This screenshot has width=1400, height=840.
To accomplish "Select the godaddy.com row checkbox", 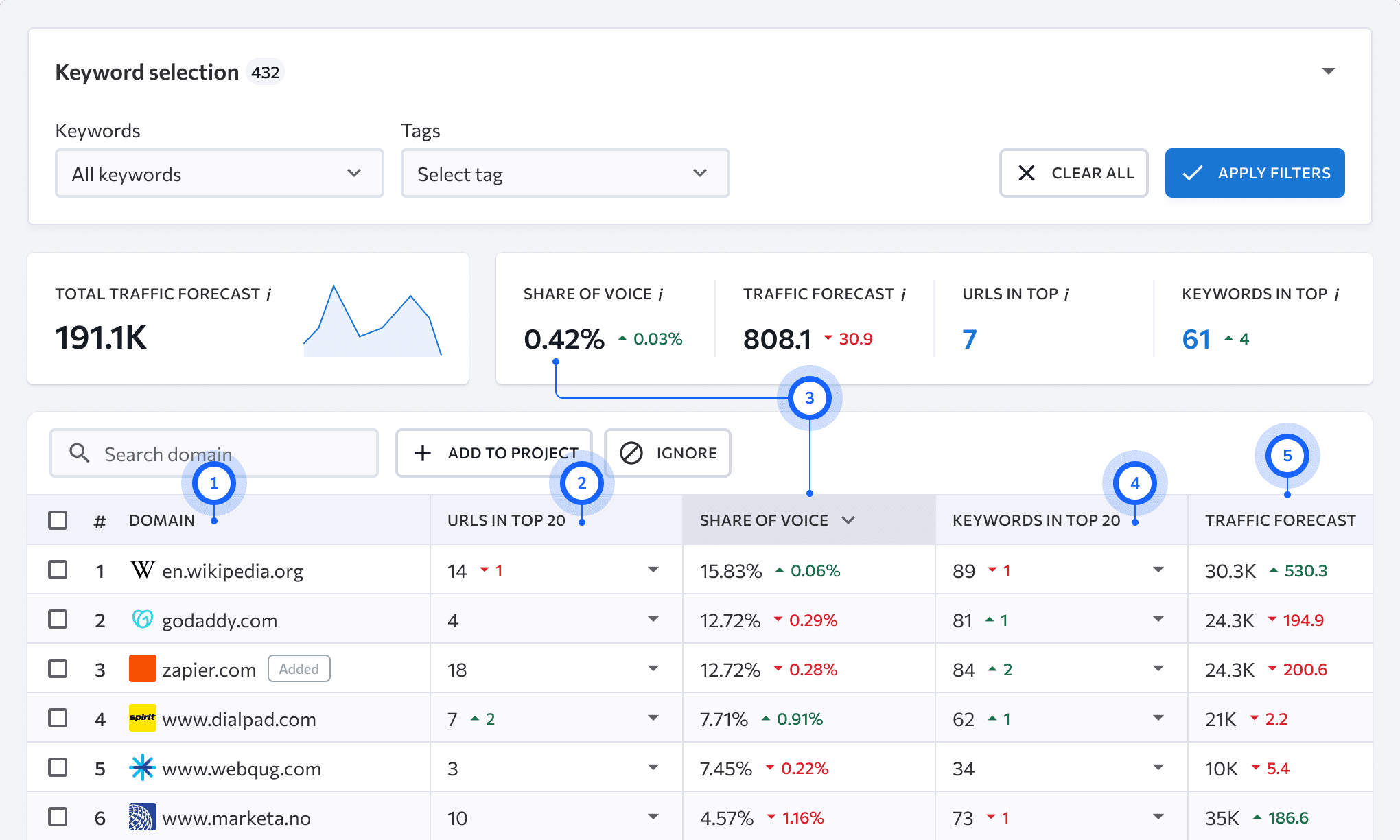I will pos(58,619).
